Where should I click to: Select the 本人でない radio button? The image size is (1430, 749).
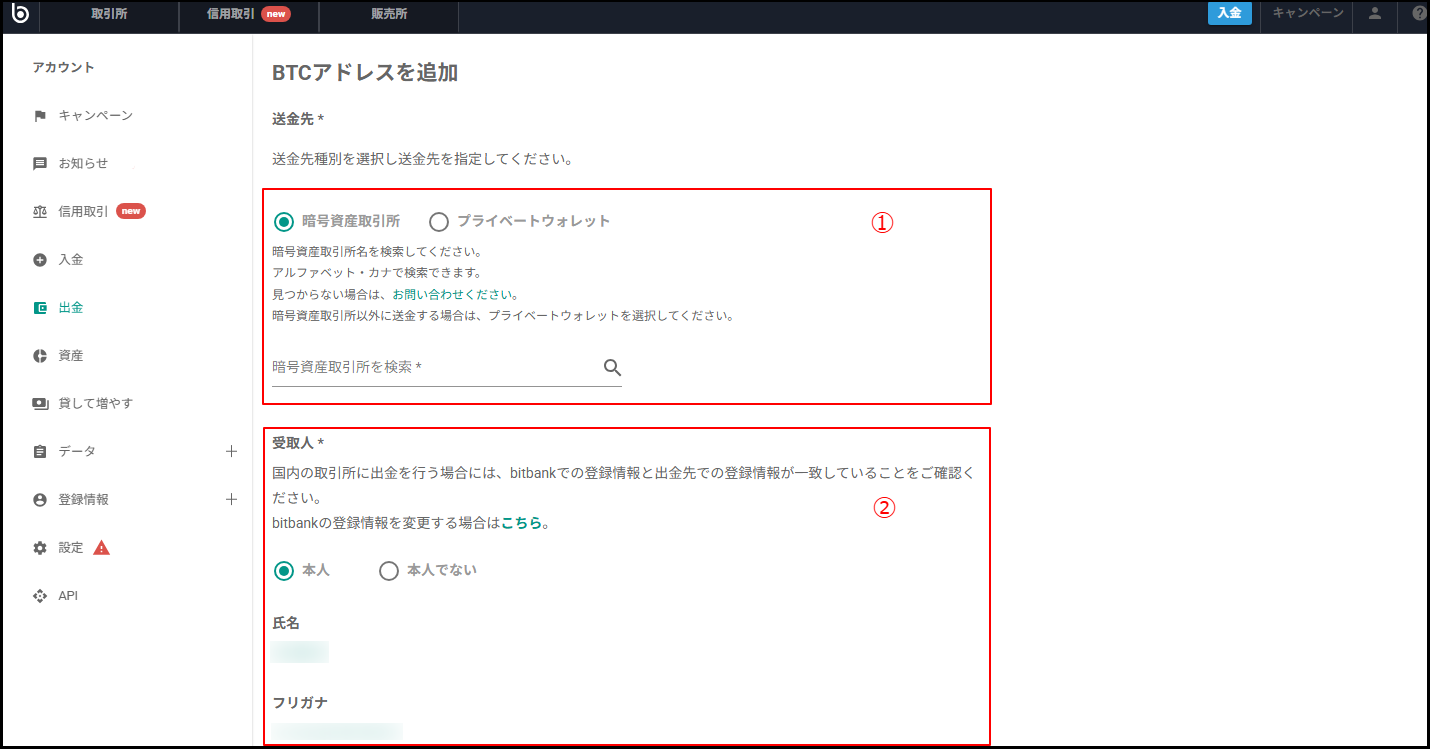tap(389, 570)
